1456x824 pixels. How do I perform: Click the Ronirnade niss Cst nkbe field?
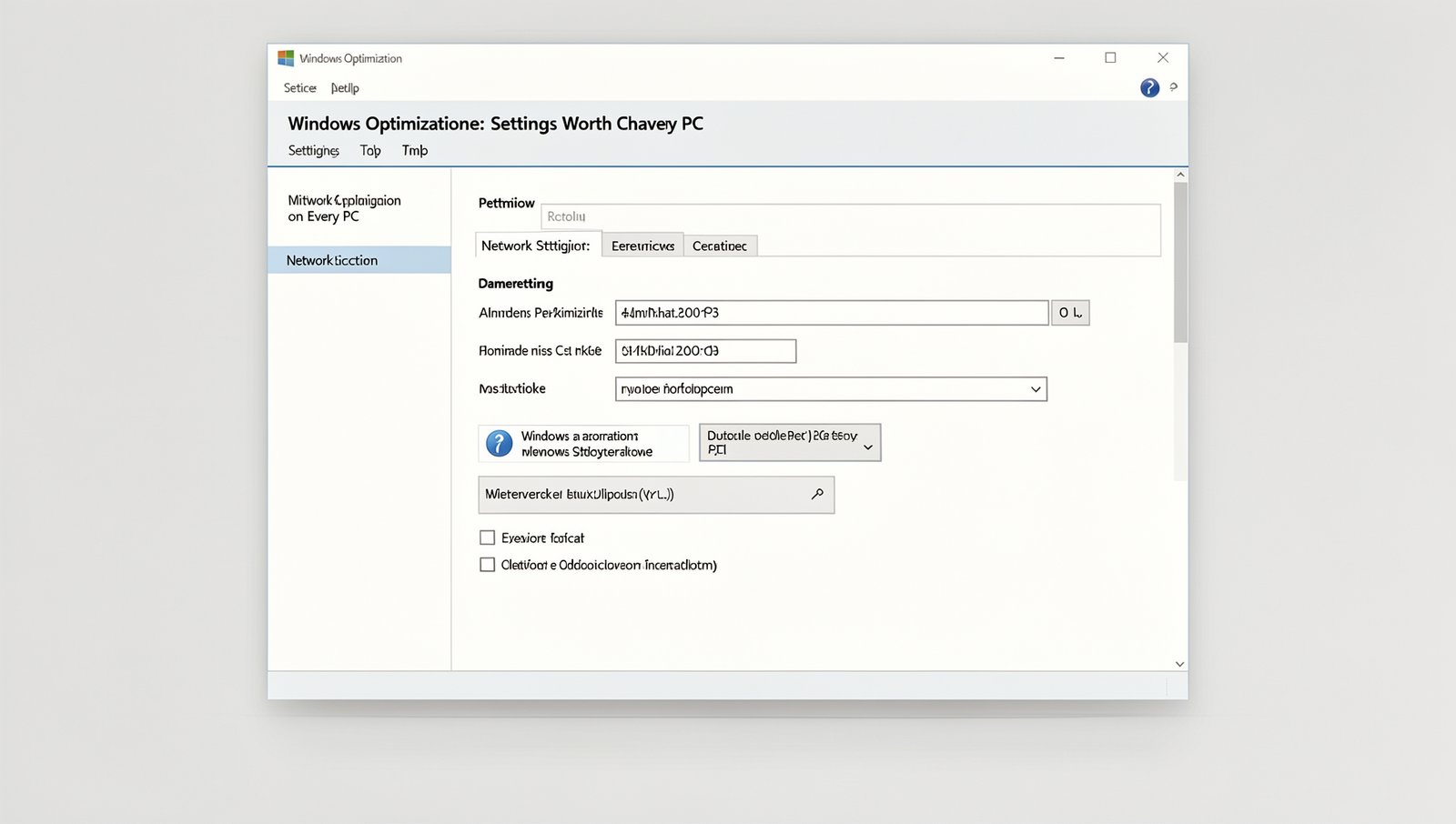click(x=705, y=351)
